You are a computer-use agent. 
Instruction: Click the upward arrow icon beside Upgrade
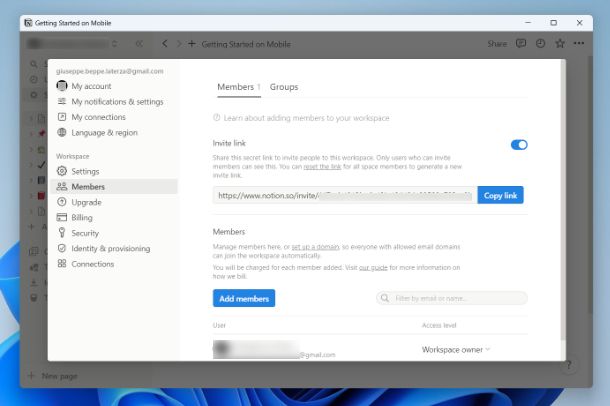[62, 201]
